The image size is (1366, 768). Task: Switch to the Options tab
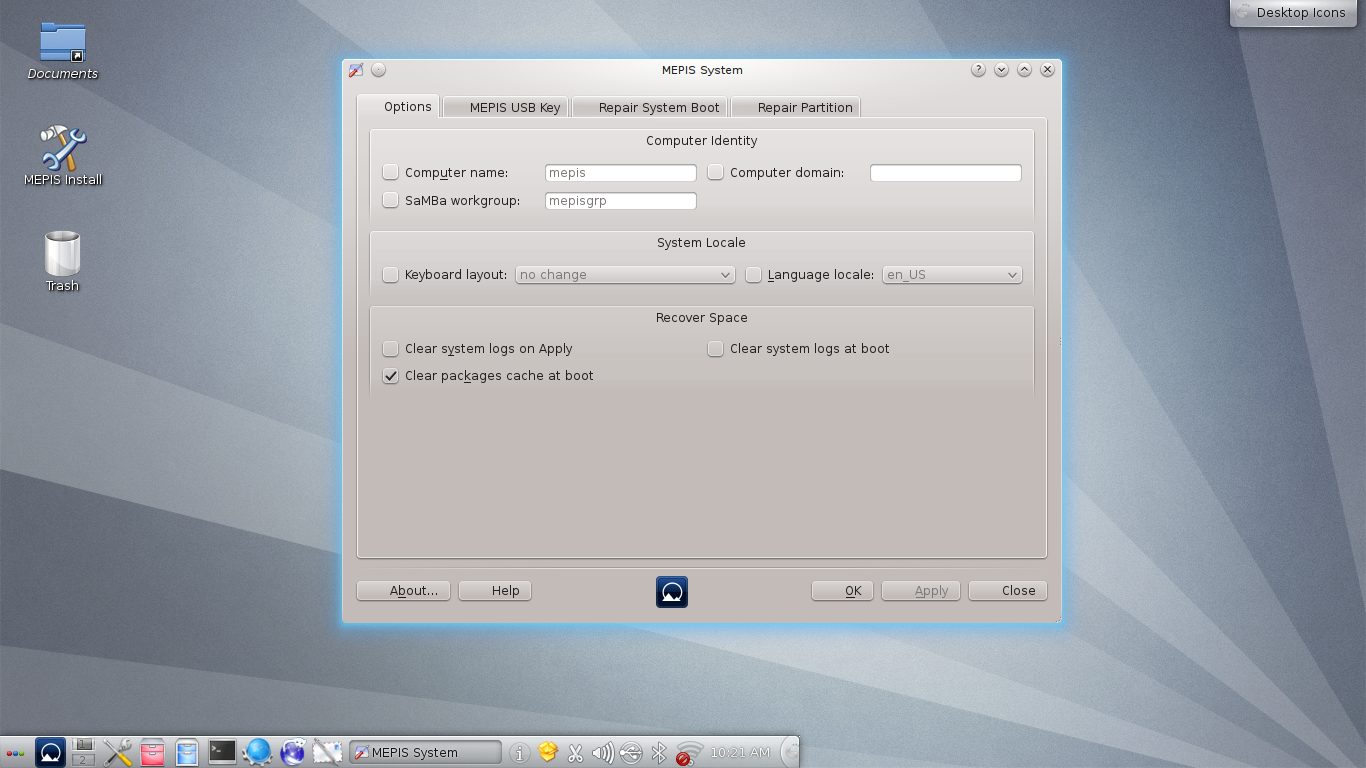click(x=398, y=106)
